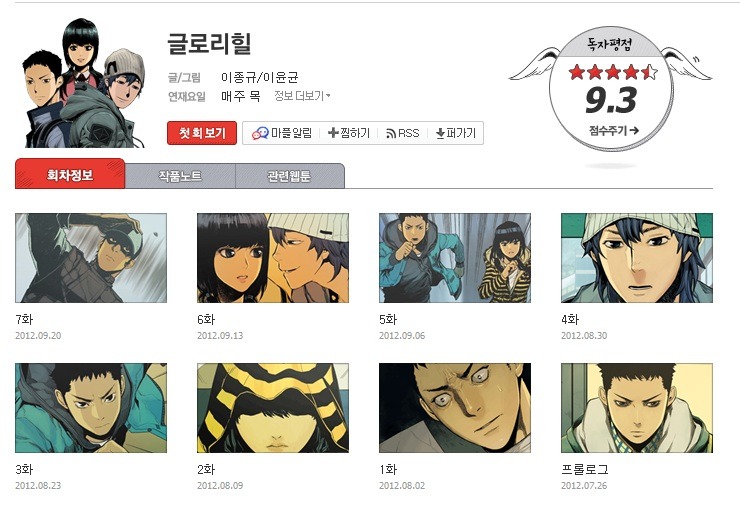The width and height of the screenshot is (740, 511).
Task: Expand the 정보 더보기 dropdown
Action: tap(303, 96)
